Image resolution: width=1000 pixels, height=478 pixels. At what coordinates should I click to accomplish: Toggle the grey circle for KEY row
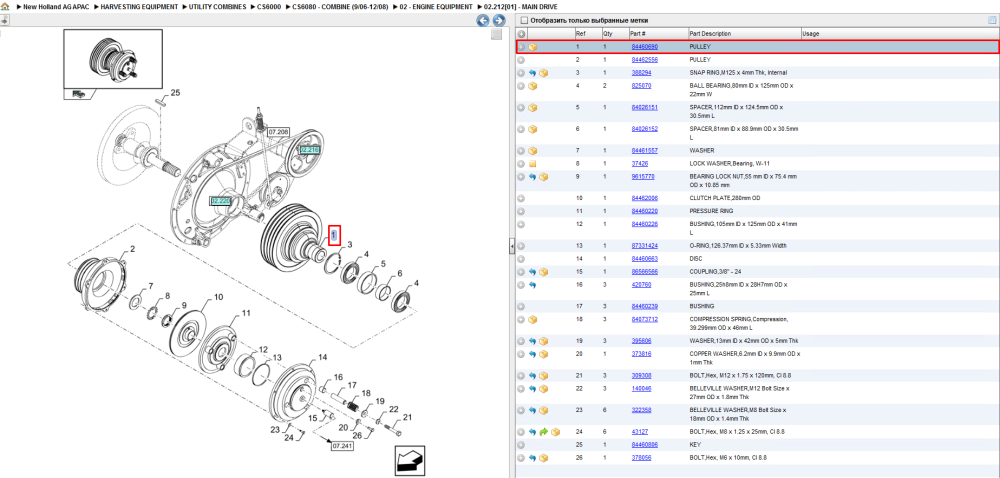coord(521,445)
